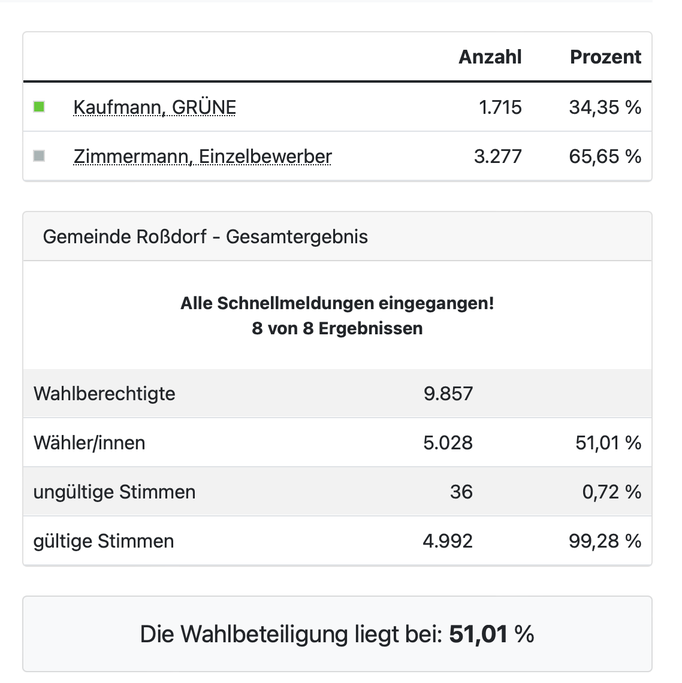Image resolution: width=682 pixels, height=683 pixels.
Task: Click Kaufmann's vote count 1.715
Action: coord(500,107)
